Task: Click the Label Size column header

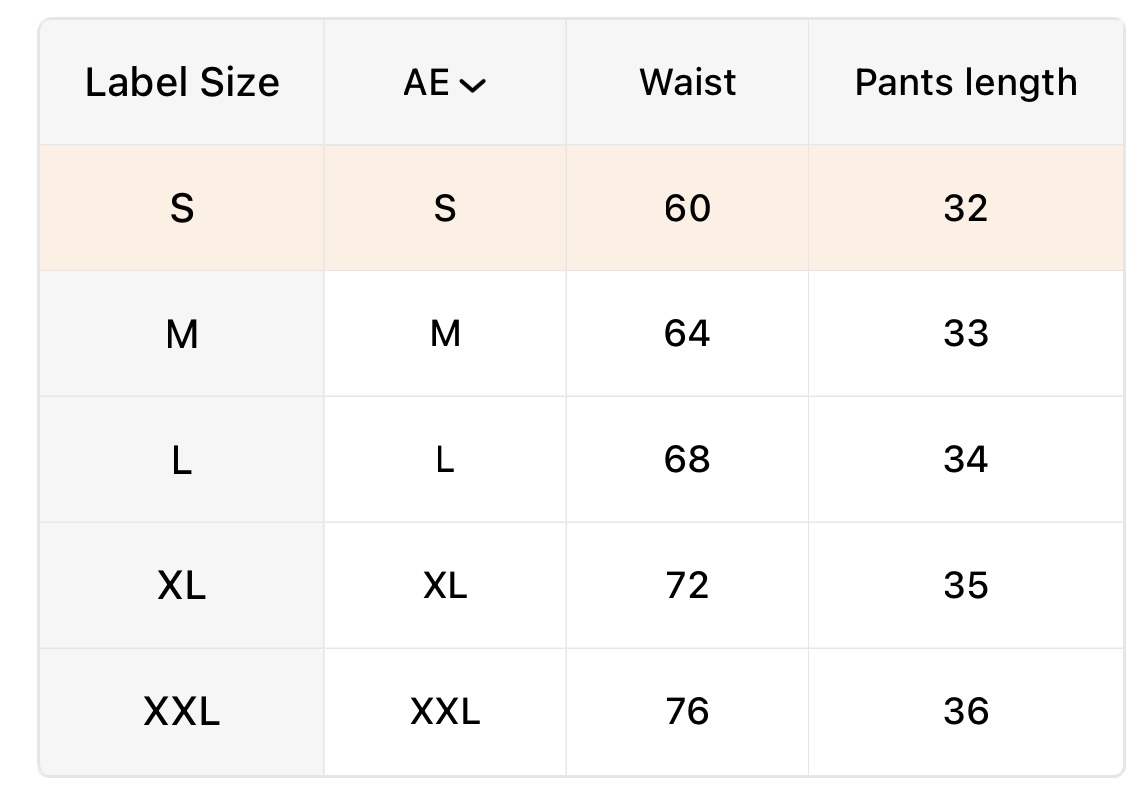Action: click(182, 83)
